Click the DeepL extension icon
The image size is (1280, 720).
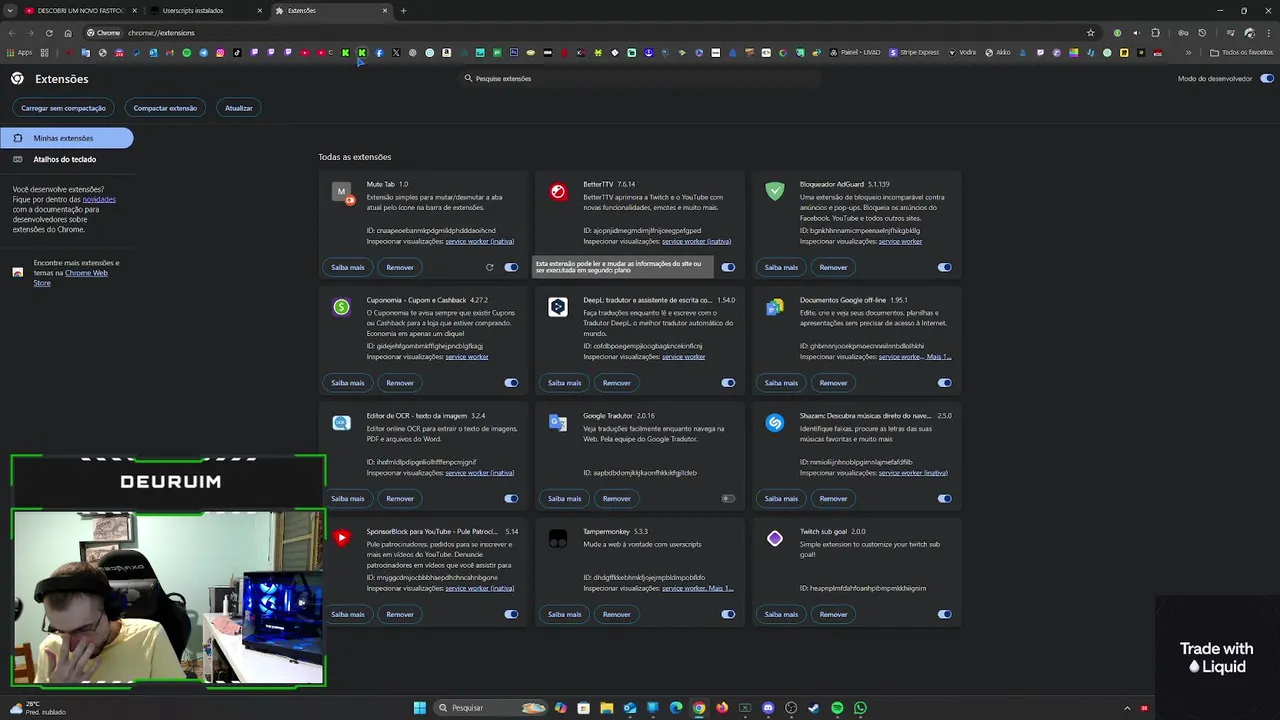coord(558,307)
